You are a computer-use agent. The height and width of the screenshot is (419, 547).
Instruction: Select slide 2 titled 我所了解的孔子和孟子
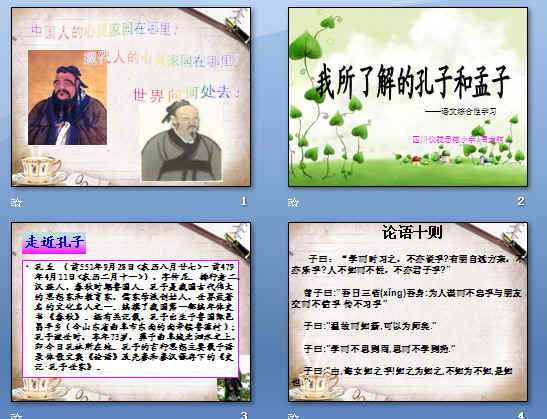click(x=408, y=97)
